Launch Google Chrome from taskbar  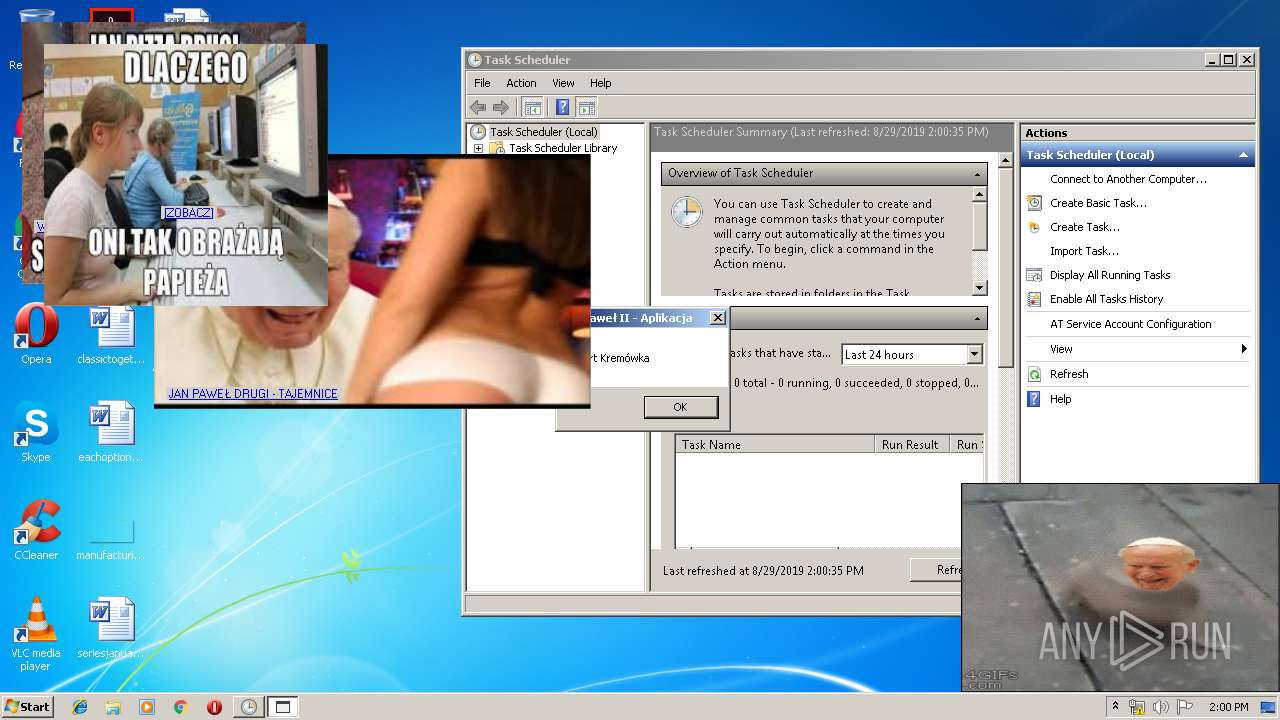pos(180,707)
